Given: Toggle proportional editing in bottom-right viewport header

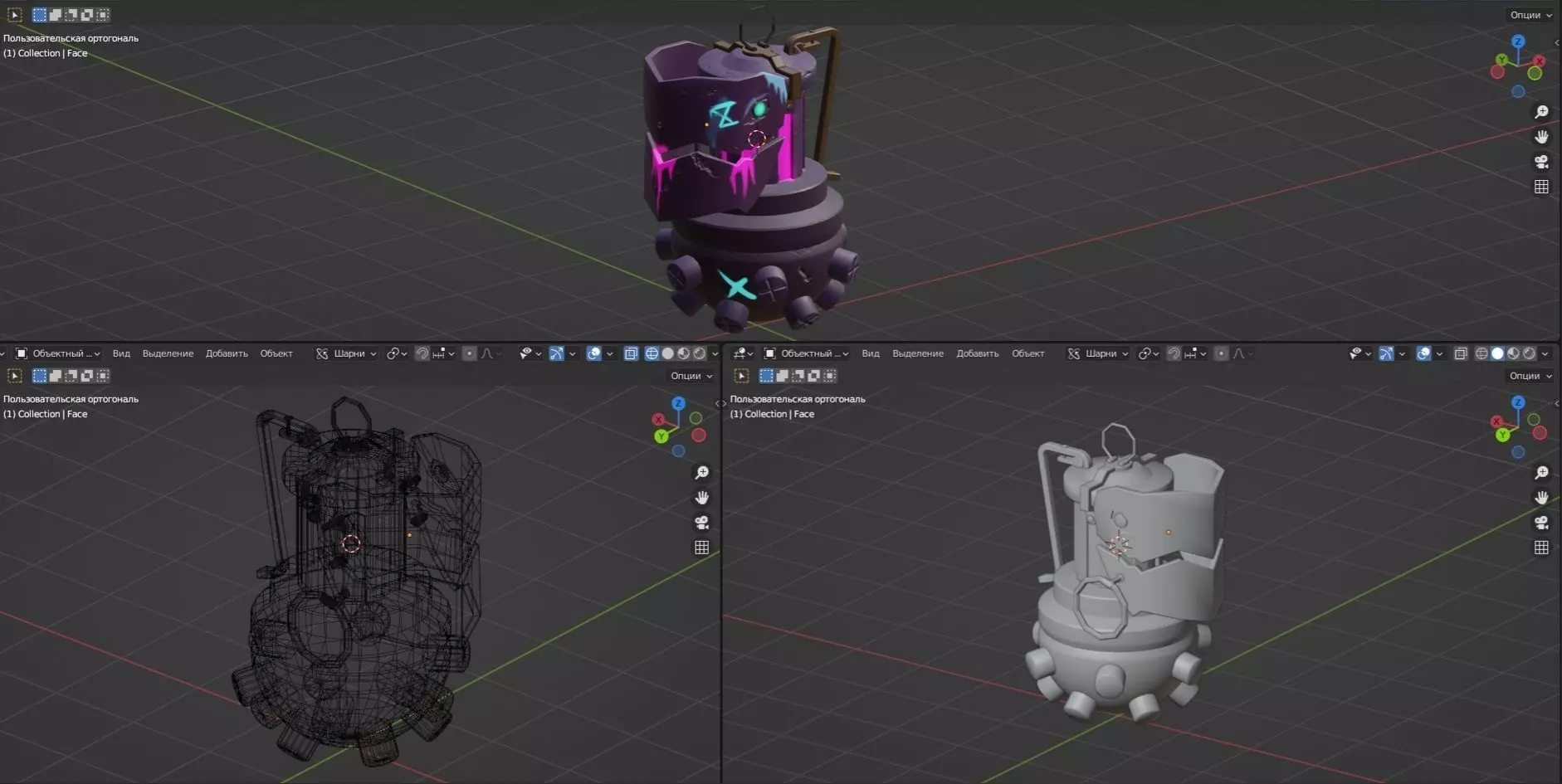Looking at the screenshot, I should [1221, 353].
